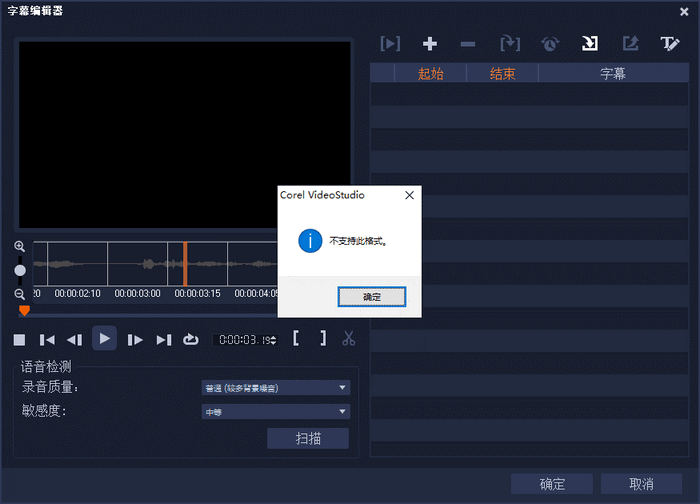Click the import subtitle file icon

590,44
